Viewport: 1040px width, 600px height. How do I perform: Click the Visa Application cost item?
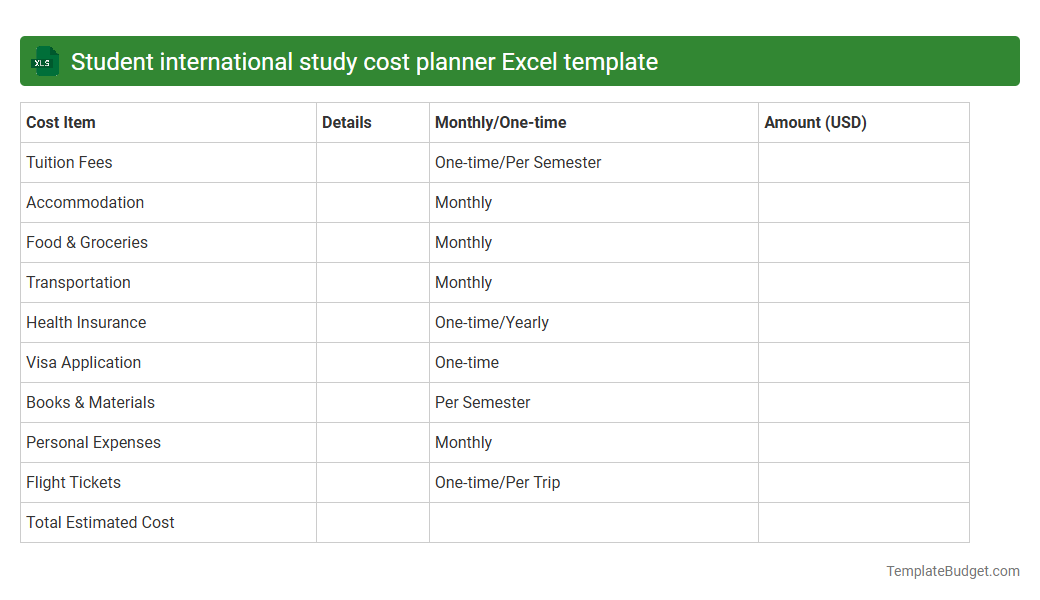83,362
